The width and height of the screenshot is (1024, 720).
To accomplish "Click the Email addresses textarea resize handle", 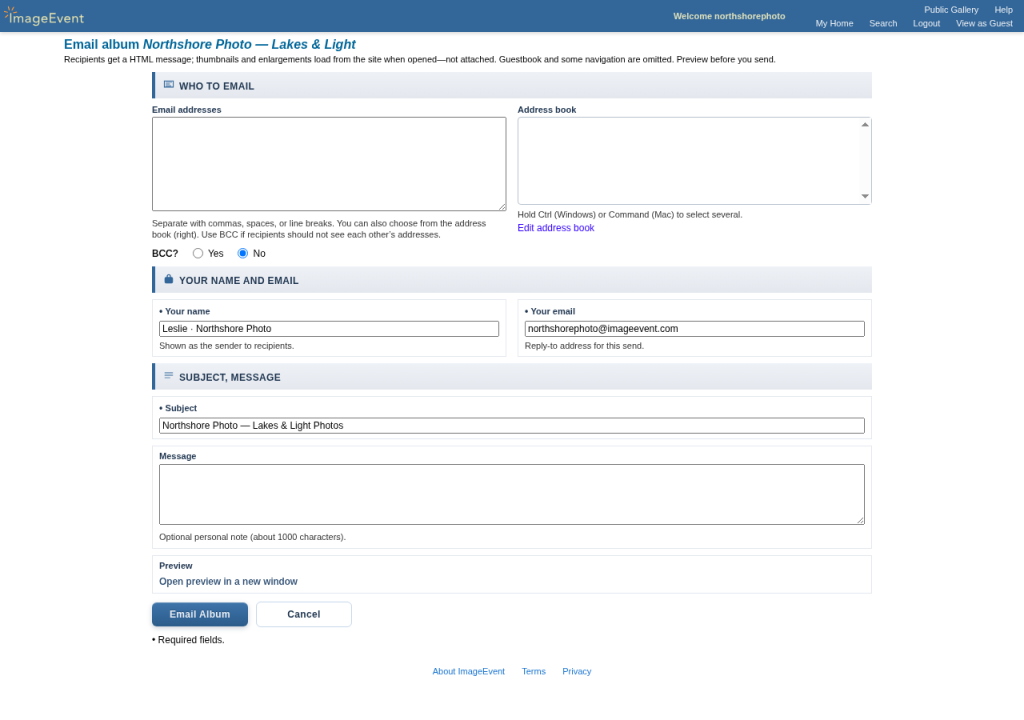I will 502,207.
